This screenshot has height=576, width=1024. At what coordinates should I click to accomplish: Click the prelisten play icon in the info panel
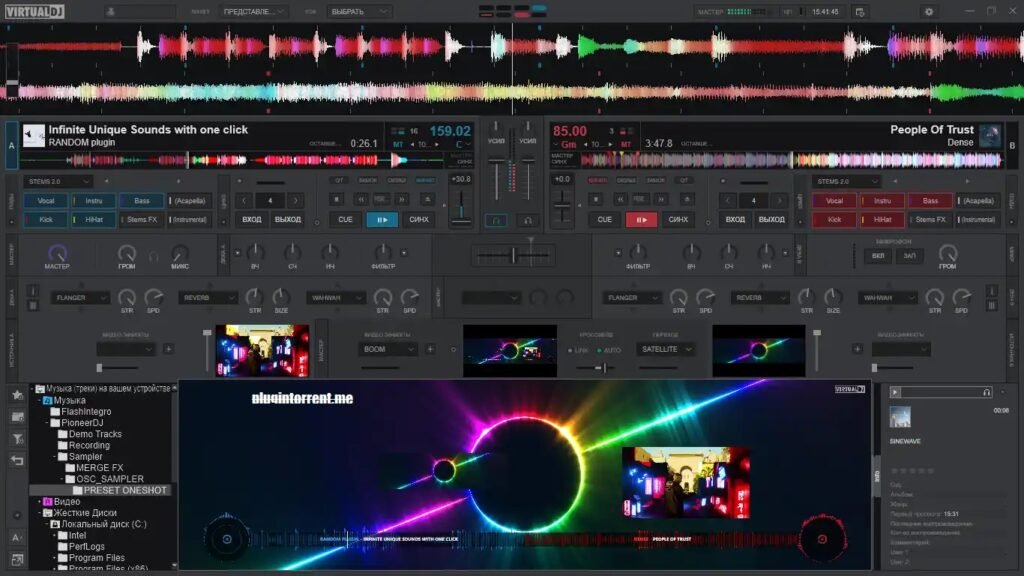(895, 392)
